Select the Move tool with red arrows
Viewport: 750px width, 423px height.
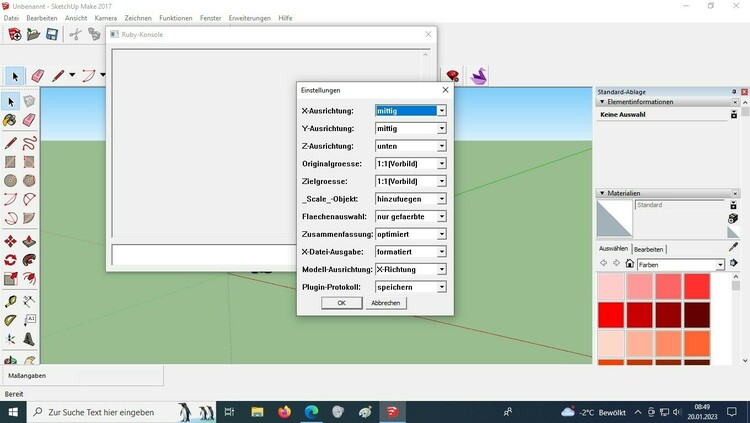click(x=10, y=241)
